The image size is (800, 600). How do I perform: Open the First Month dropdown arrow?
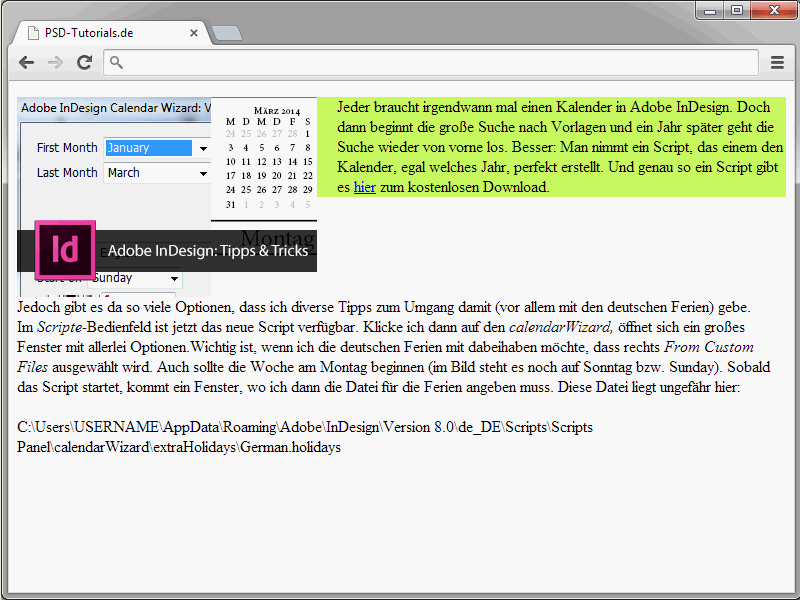pos(203,148)
